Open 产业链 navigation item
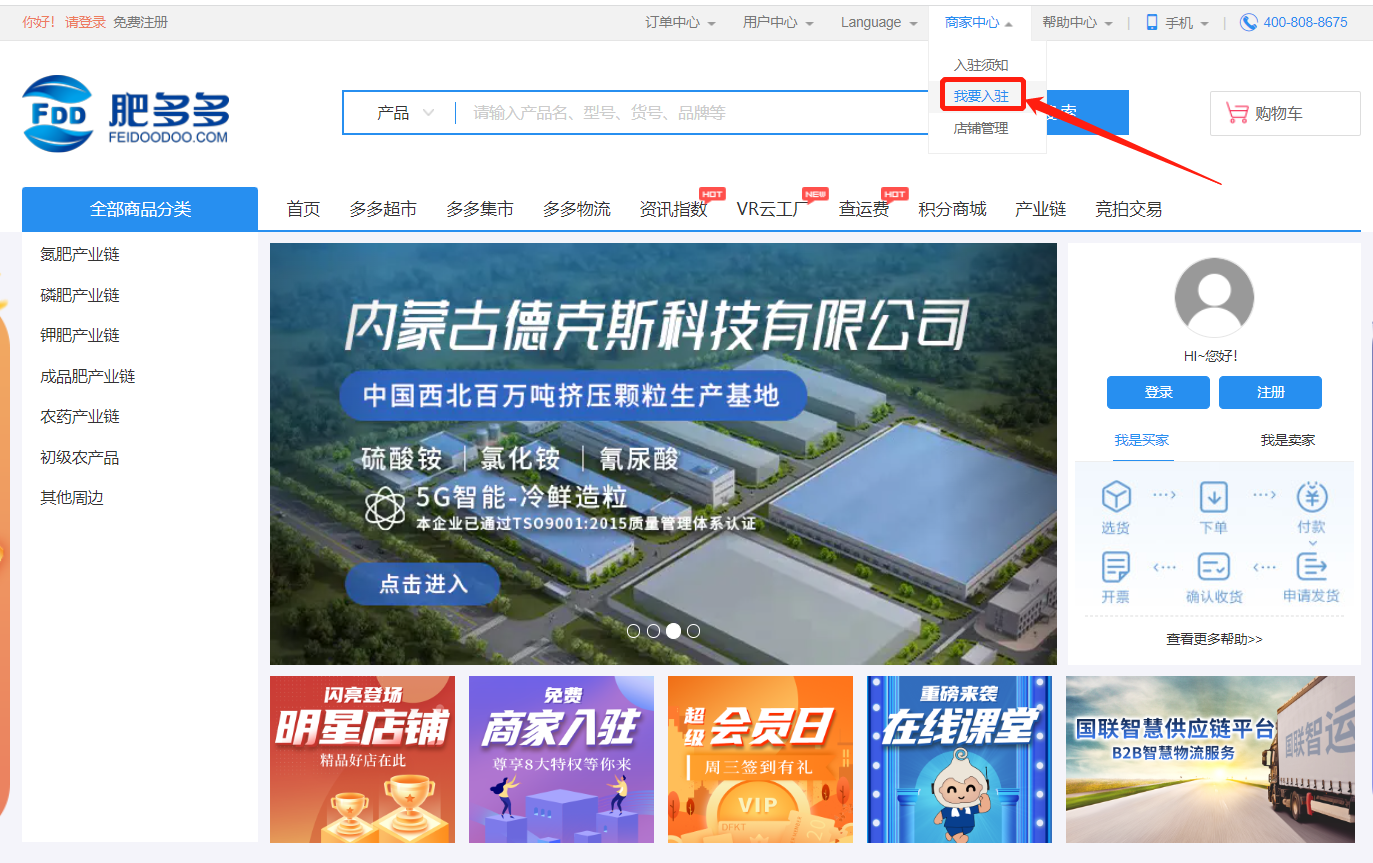The image size is (1373, 863). click(1041, 209)
